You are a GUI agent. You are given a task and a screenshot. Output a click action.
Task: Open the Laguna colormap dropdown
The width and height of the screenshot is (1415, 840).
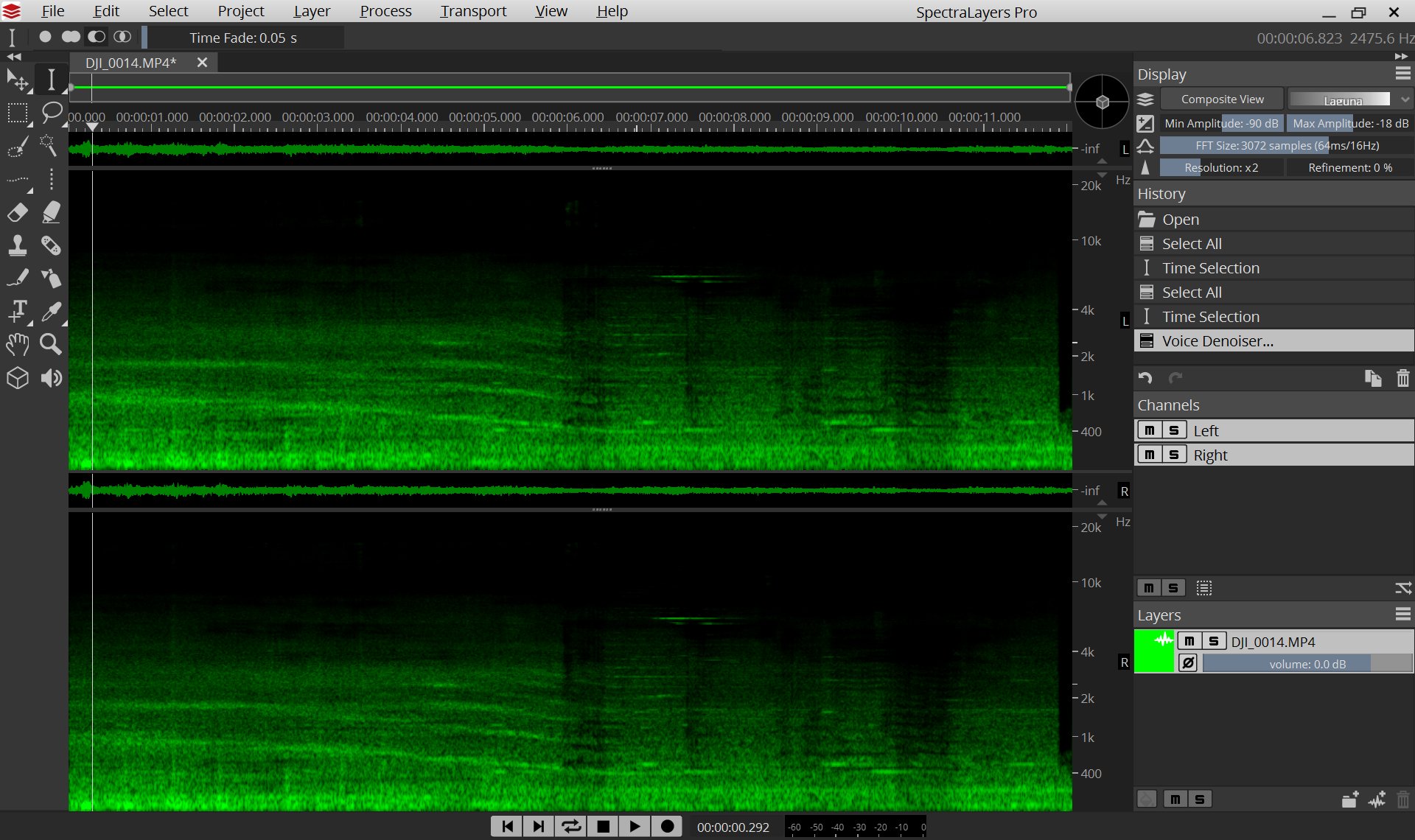1350,99
